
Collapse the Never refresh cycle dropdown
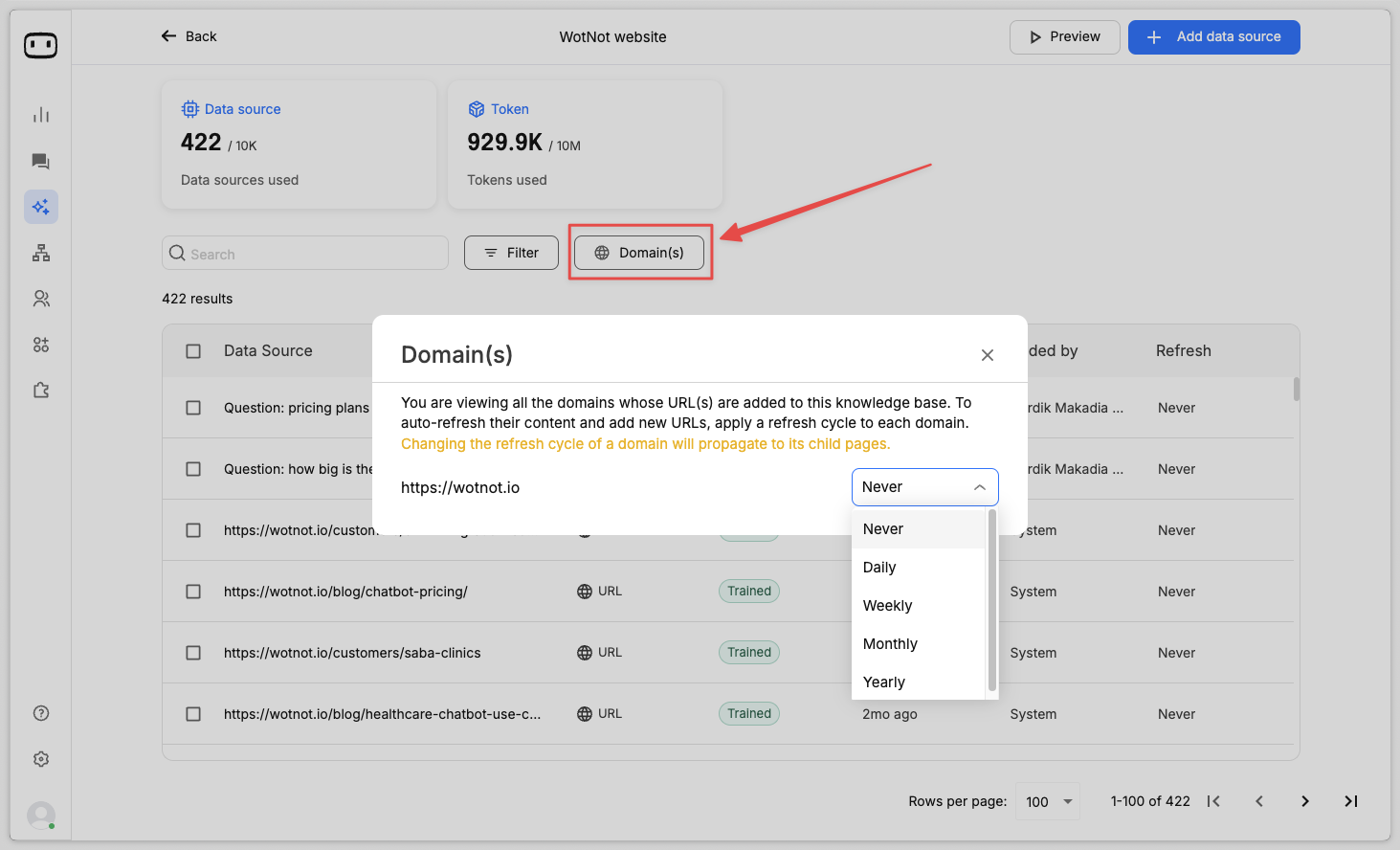(924, 487)
